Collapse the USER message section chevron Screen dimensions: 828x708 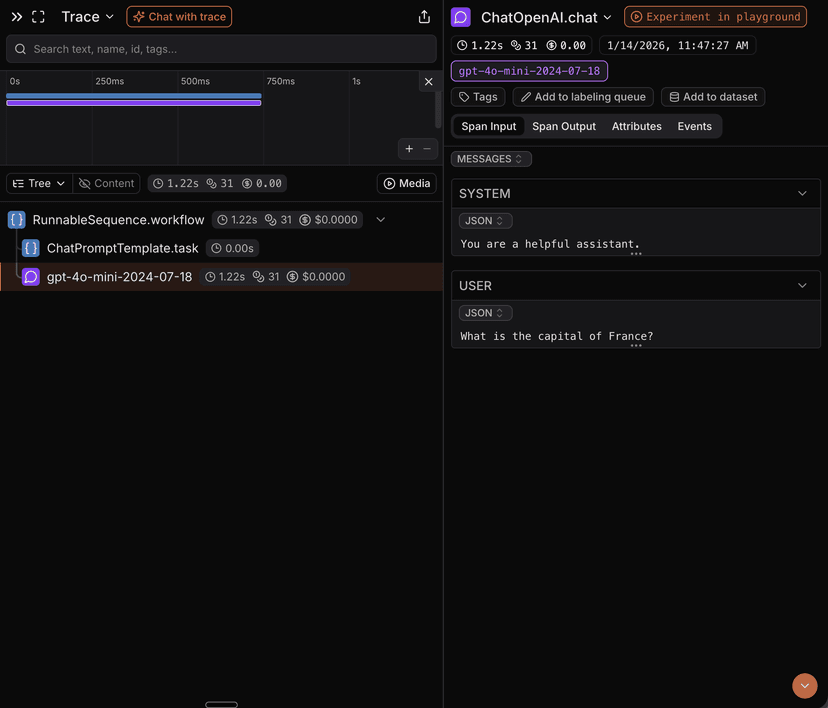click(802, 285)
